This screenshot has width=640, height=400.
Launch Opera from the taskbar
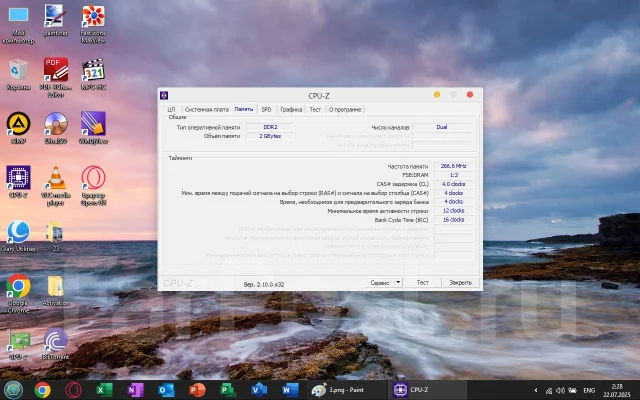73,390
